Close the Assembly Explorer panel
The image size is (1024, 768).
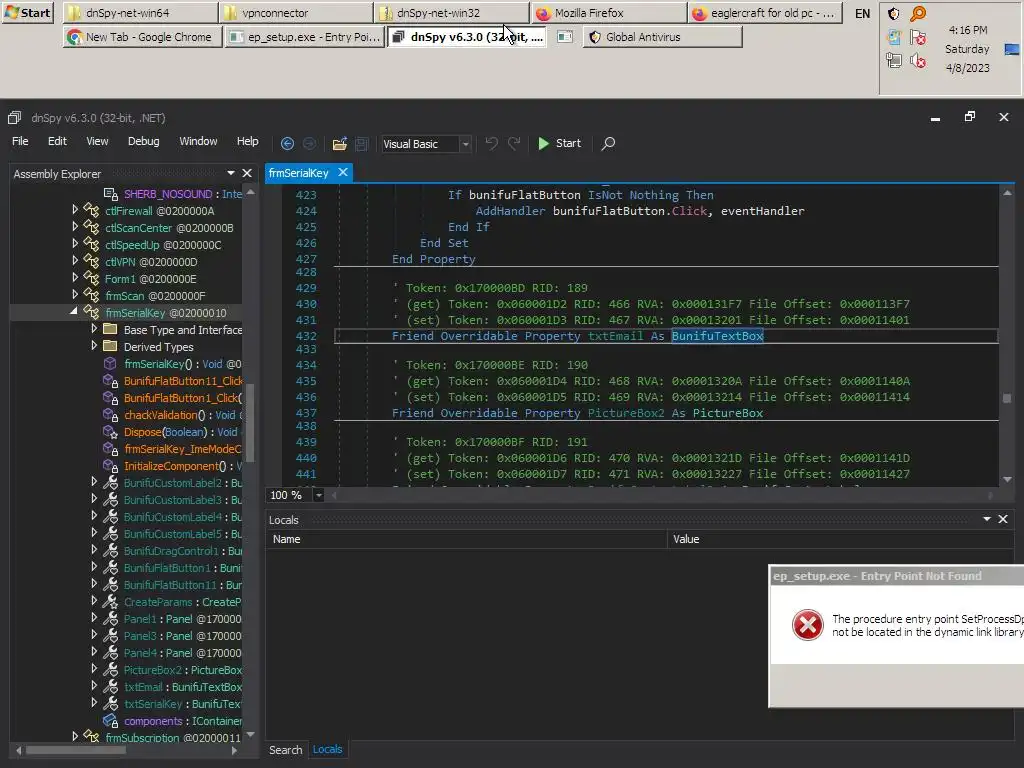[247, 173]
